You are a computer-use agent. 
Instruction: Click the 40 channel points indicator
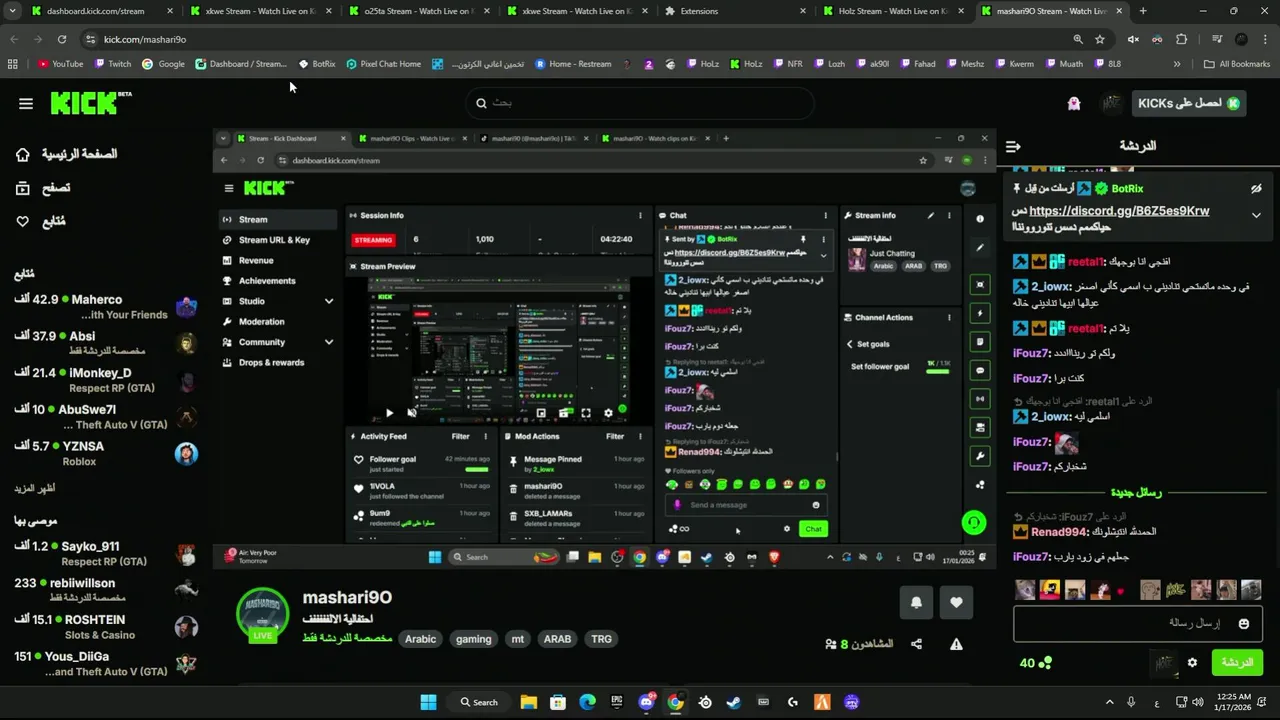point(1035,663)
